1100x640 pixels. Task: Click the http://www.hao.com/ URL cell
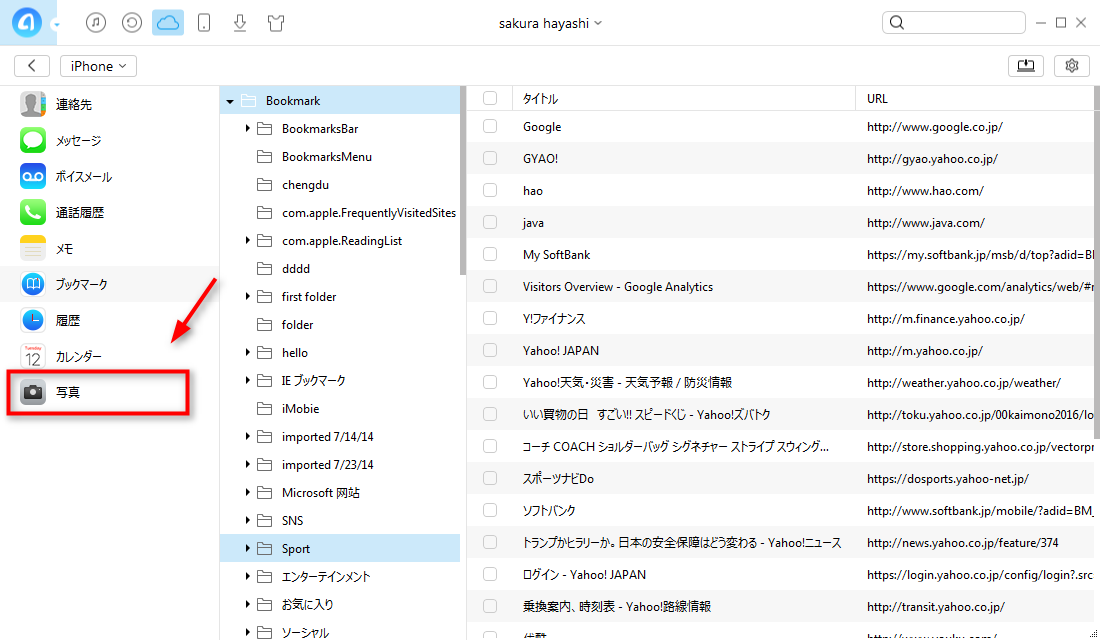tap(925, 190)
